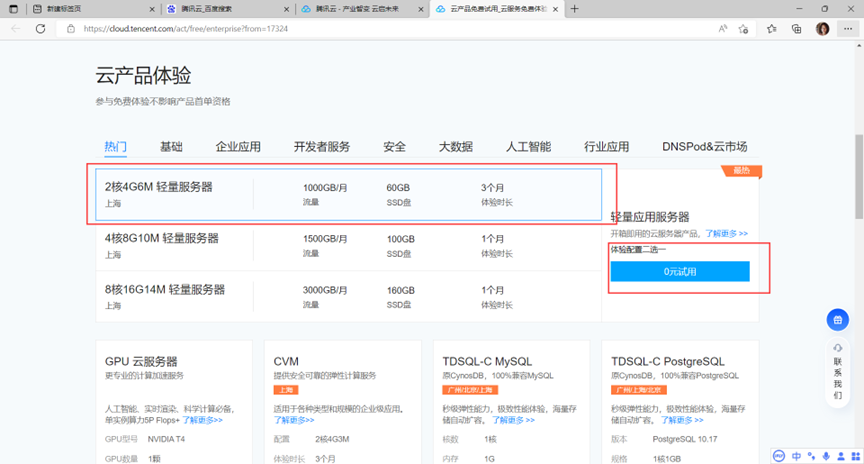This screenshot has width=864, height=464.
Task: Click the blue 0元试用 button
Action: (680, 272)
